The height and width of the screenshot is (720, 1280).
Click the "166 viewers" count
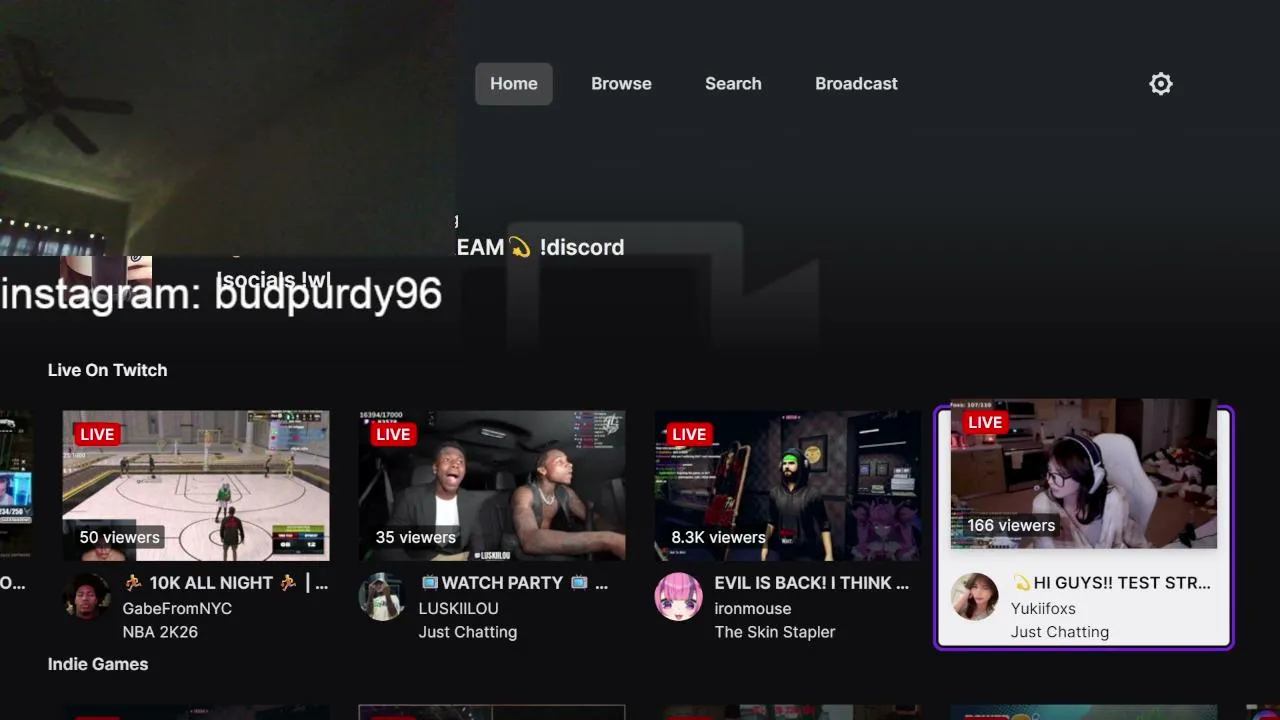(x=1011, y=525)
